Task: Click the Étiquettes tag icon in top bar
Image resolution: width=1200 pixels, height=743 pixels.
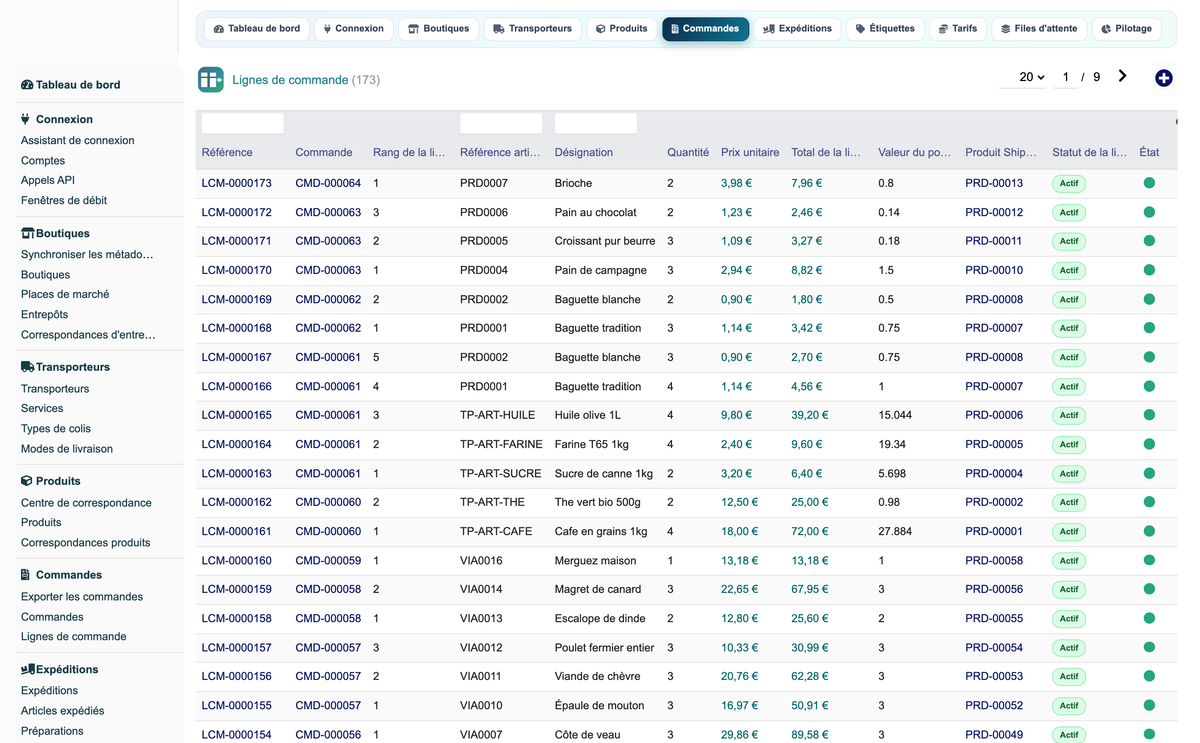Action: pyautogui.click(x=860, y=29)
